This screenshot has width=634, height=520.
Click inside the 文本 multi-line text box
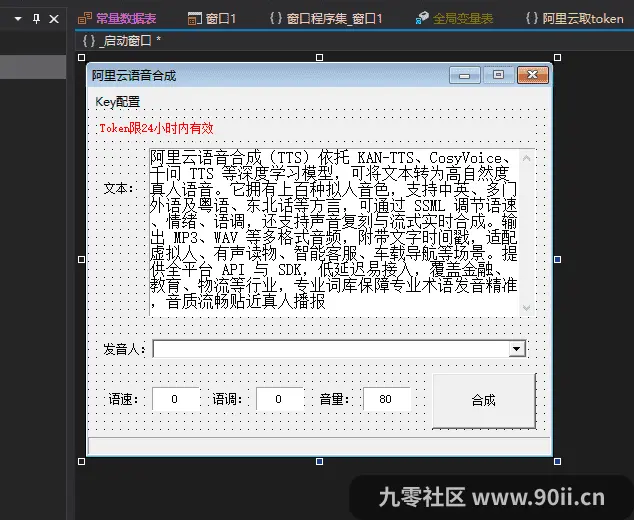coord(334,233)
